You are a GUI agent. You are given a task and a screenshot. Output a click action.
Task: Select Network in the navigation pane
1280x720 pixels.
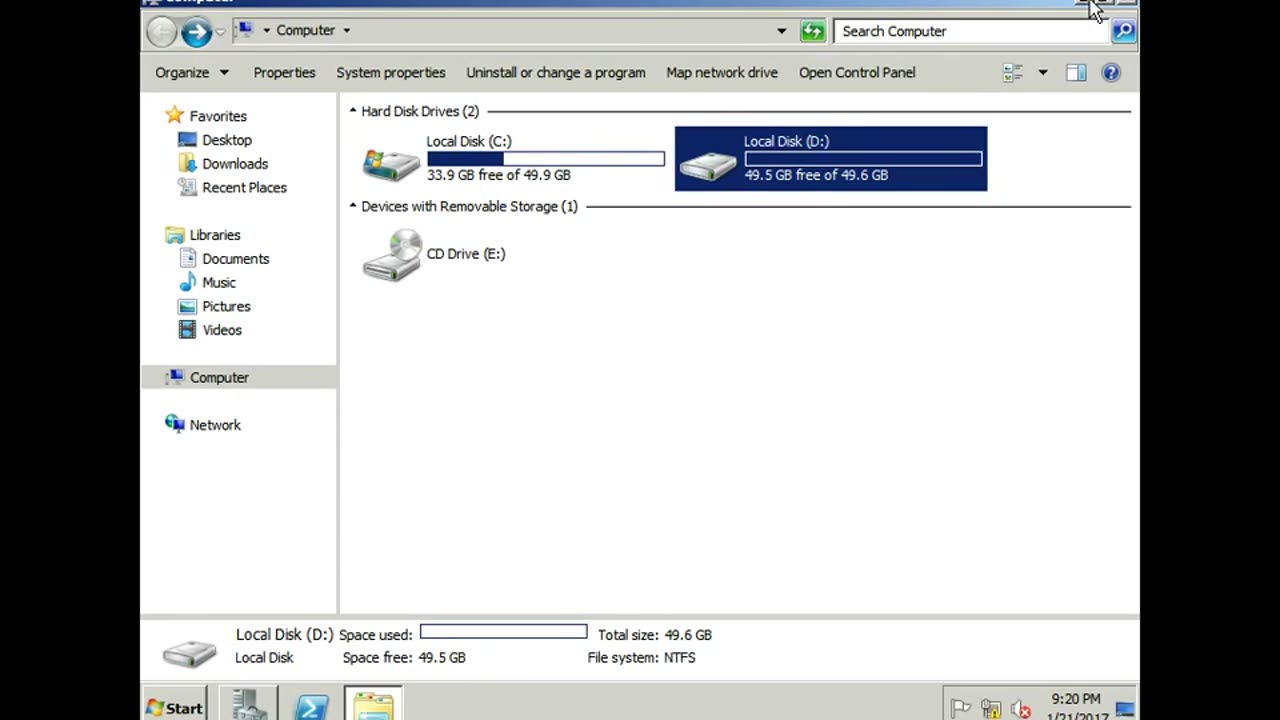(x=215, y=425)
